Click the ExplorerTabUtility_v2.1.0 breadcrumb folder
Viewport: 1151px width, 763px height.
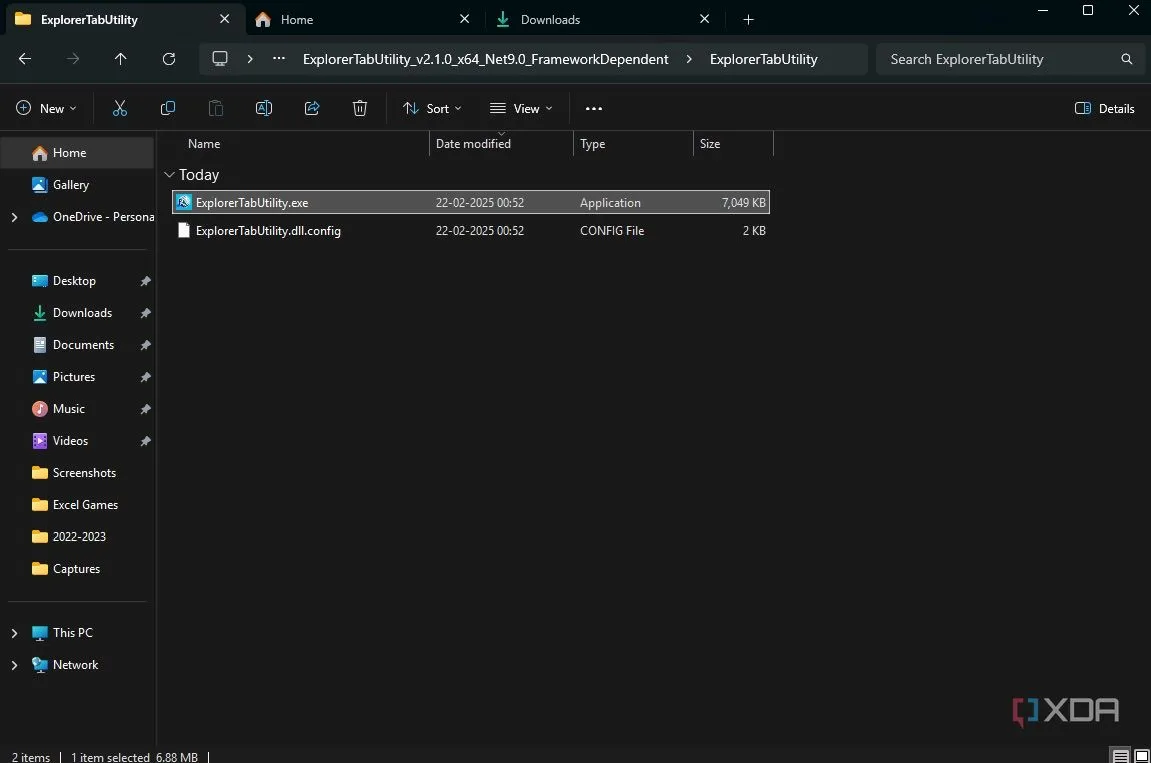point(485,59)
